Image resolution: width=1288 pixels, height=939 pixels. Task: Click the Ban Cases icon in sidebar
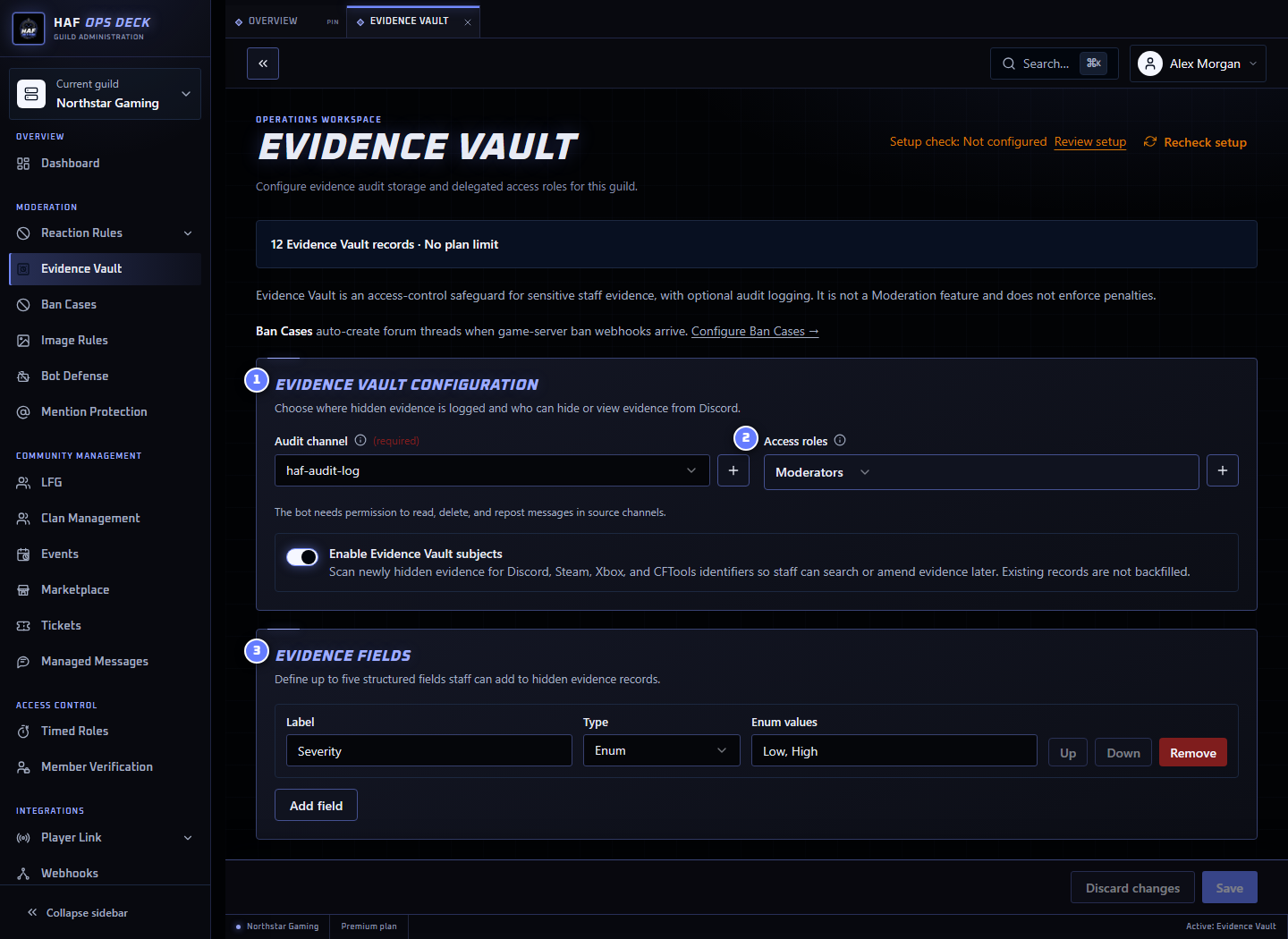[23, 305]
